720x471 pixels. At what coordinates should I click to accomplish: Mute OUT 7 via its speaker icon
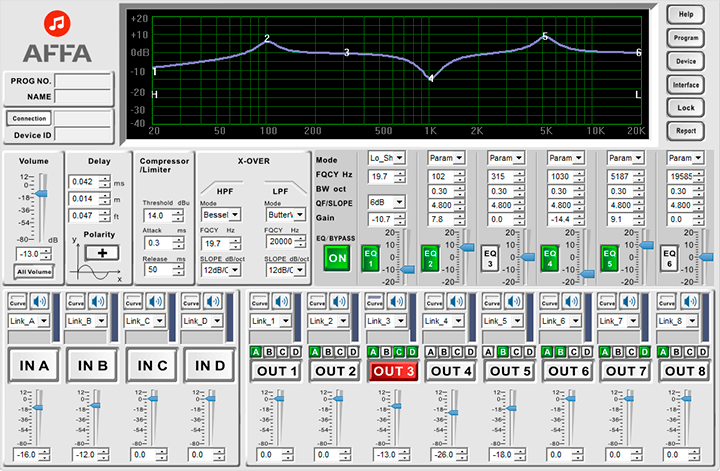pos(630,302)
